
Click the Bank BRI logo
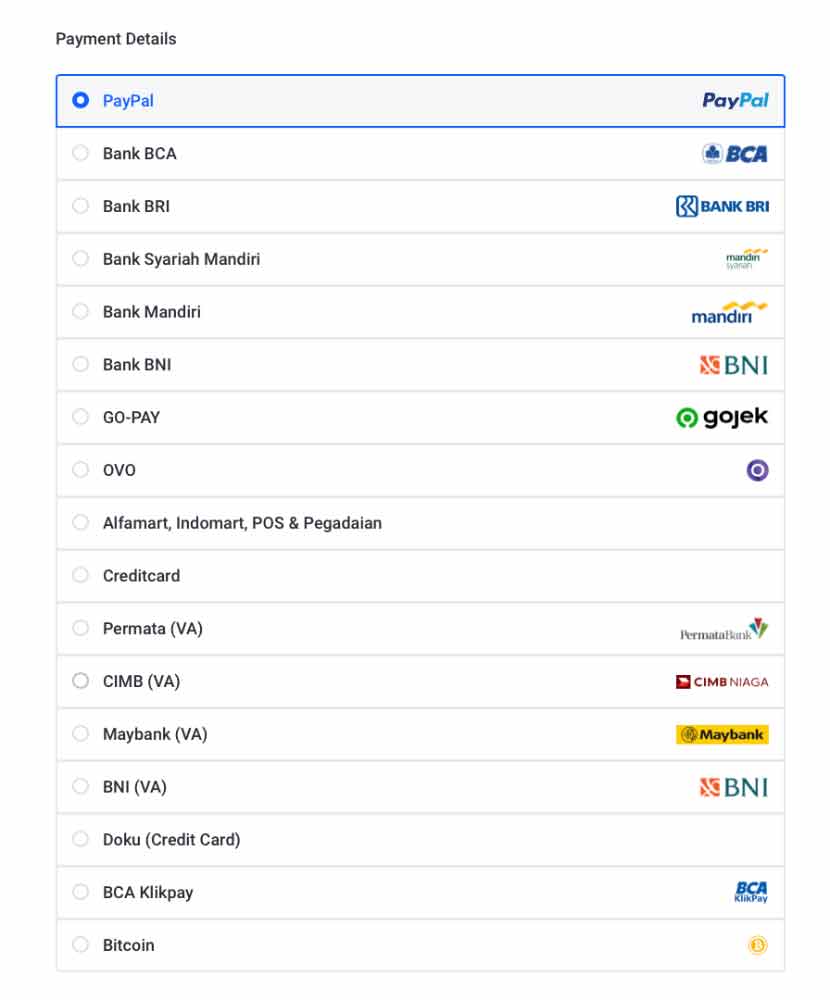pos(722,207)
